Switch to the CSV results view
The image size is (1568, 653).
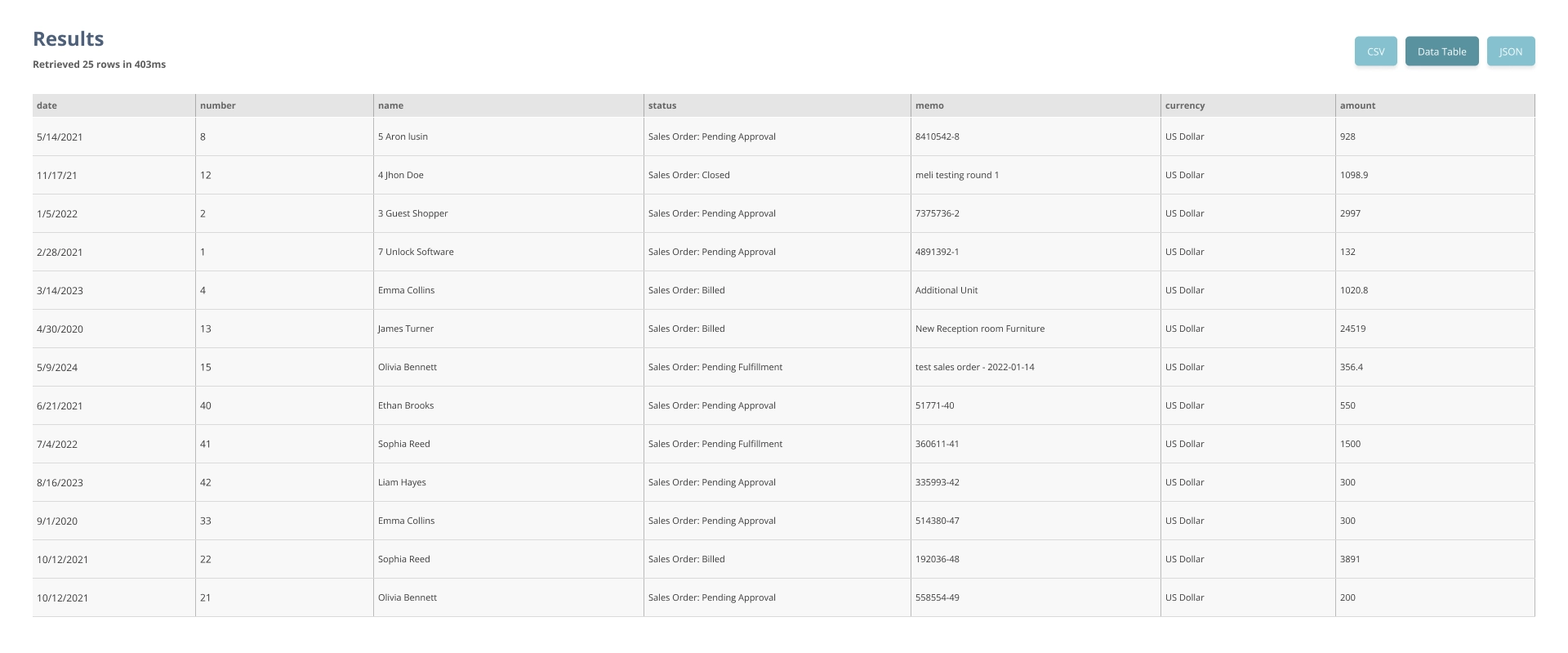[x=1375, y=51]
